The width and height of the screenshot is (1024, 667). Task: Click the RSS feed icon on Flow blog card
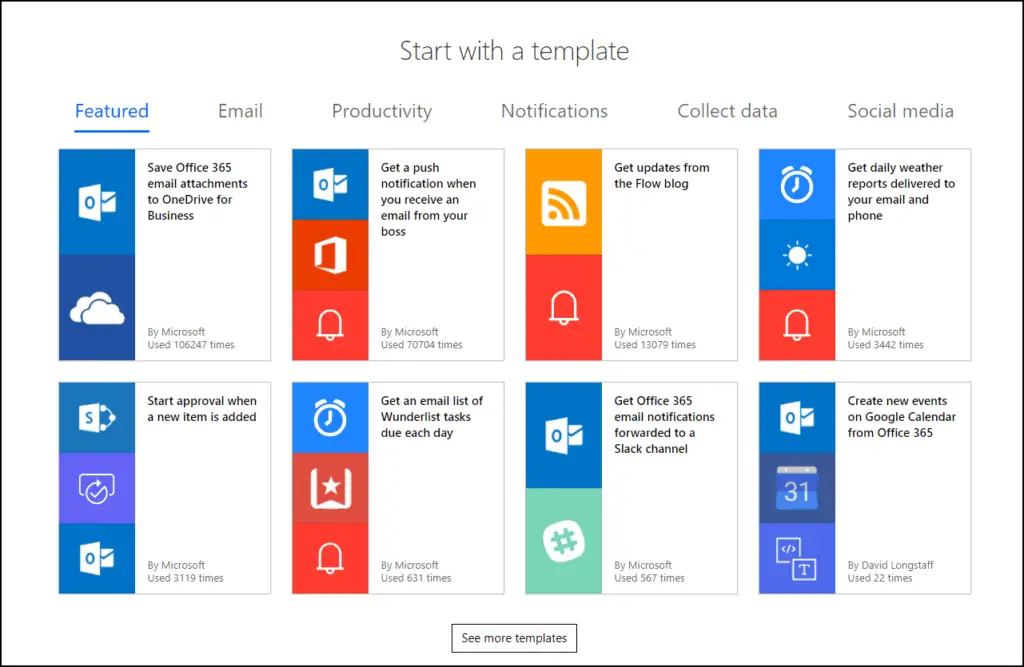coord(564,202)
